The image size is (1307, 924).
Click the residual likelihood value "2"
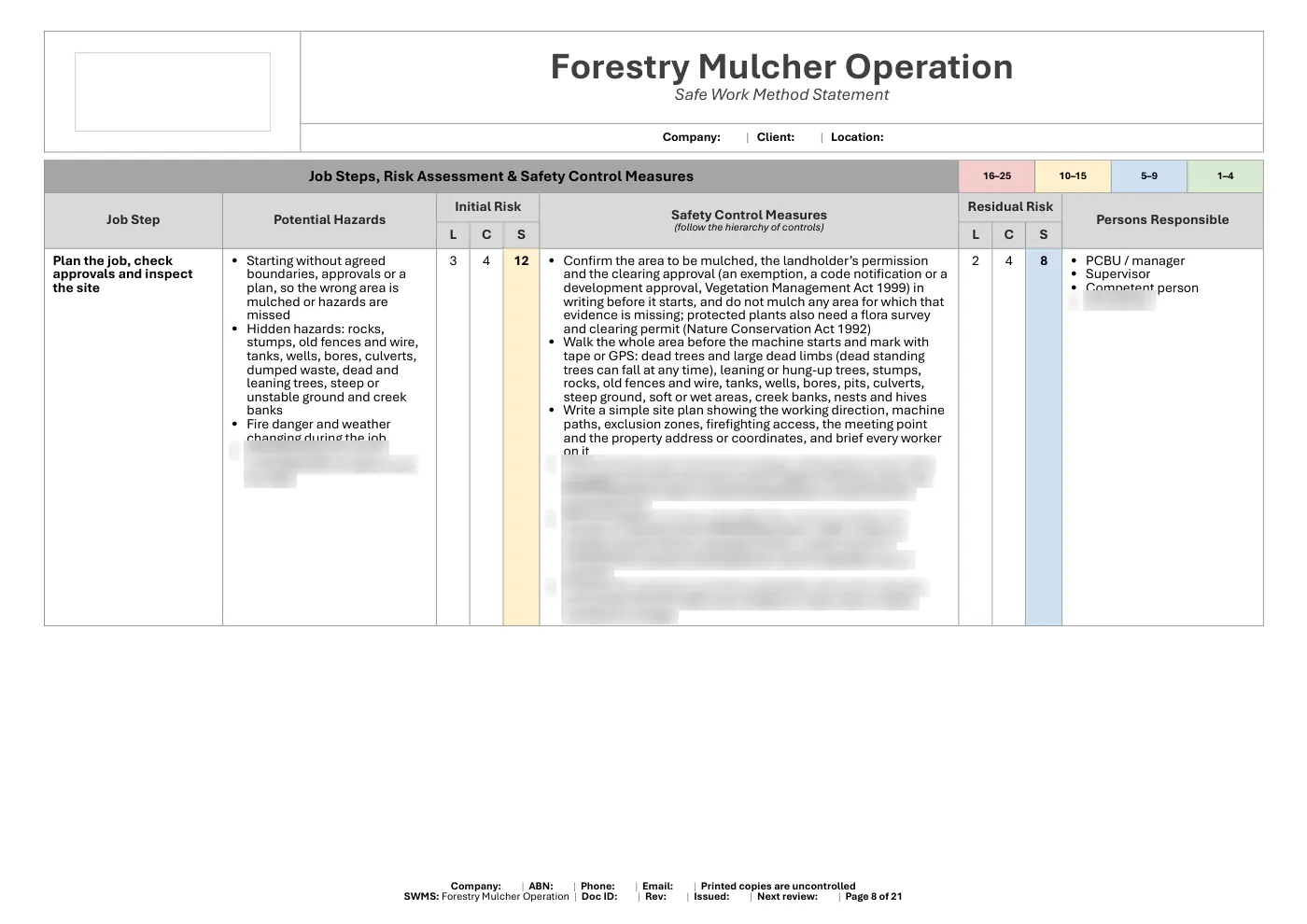coord(976,261)
